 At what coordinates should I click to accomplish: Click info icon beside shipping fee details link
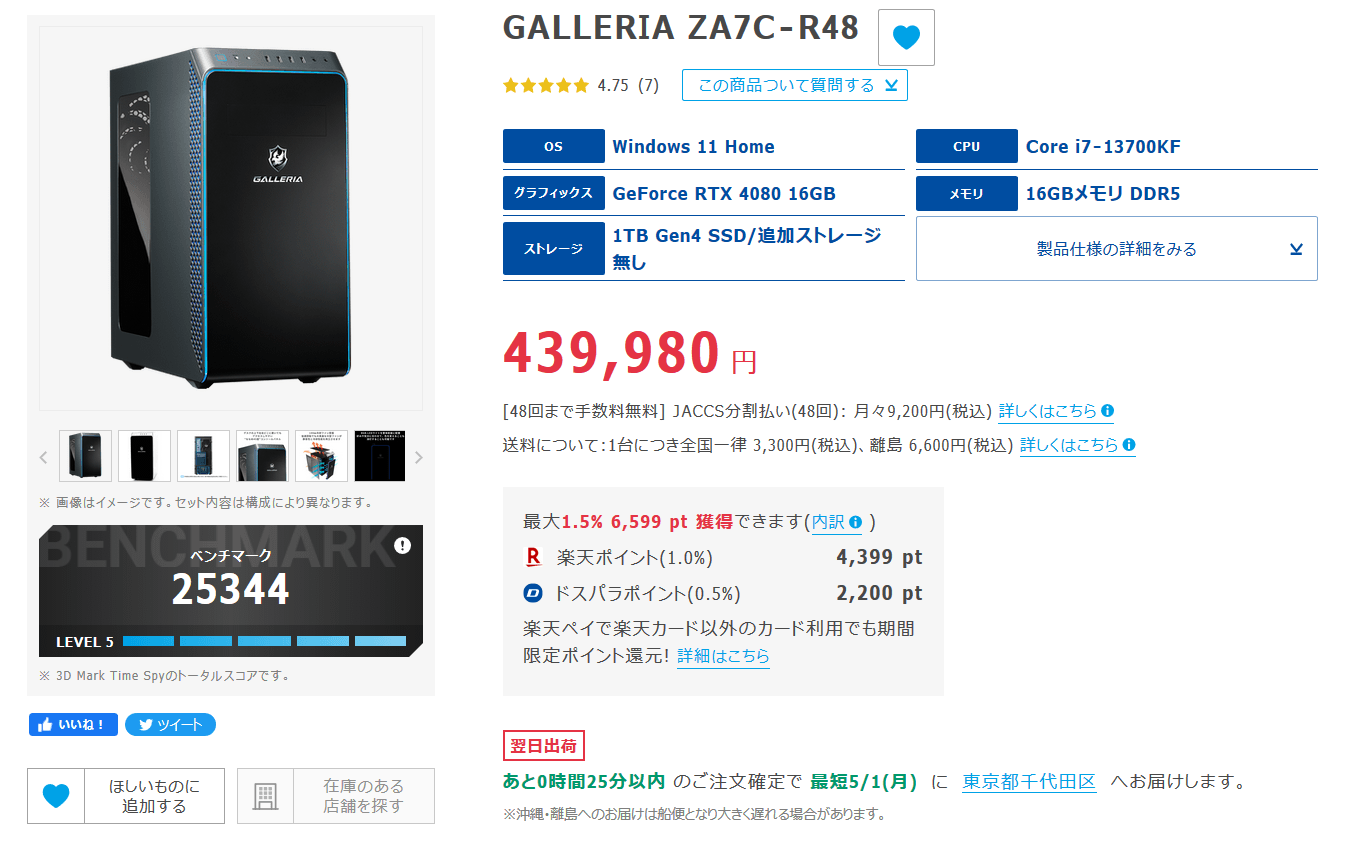(x=1129, y=445)
